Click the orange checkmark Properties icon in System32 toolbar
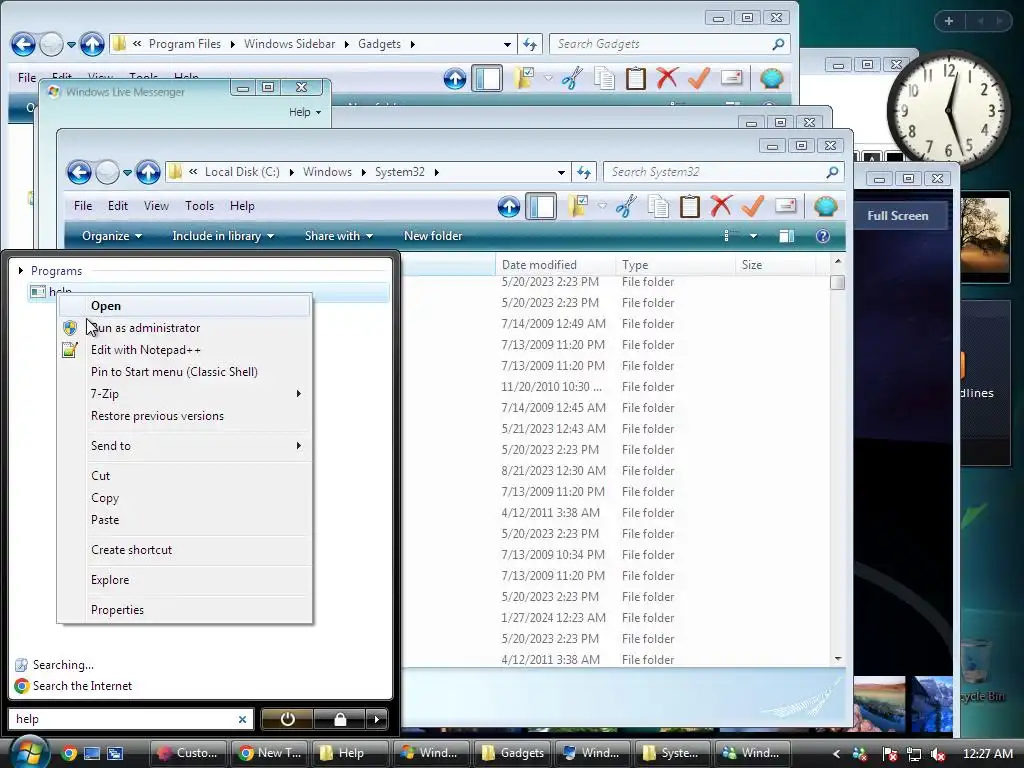 click(x=753, y=206)
